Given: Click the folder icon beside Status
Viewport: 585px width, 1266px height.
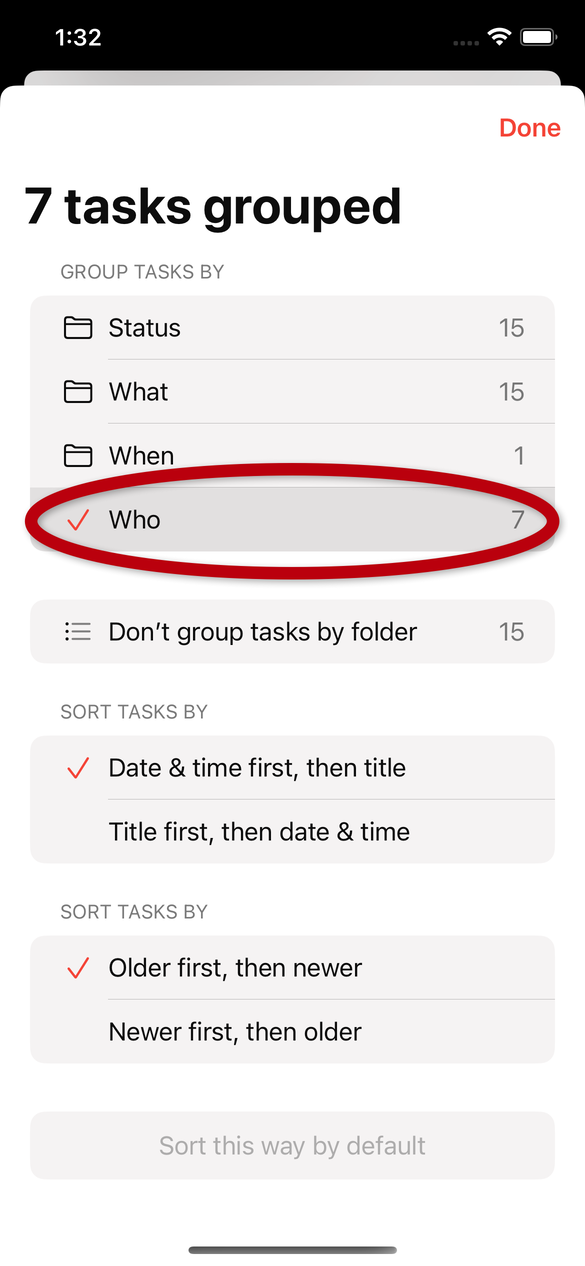Looking at the screenshot, I should coord(78,328).
